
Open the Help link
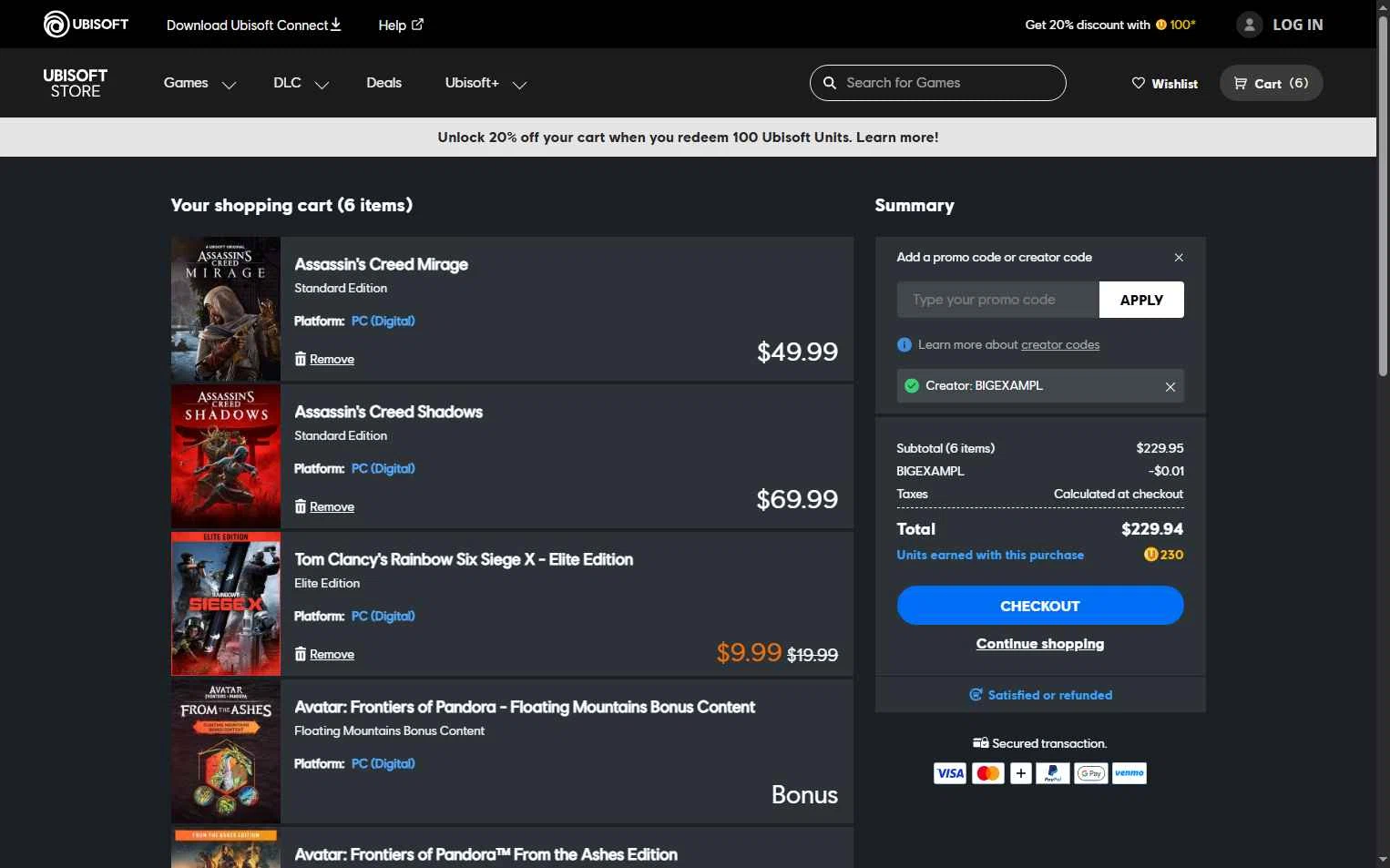pos(401,25)
